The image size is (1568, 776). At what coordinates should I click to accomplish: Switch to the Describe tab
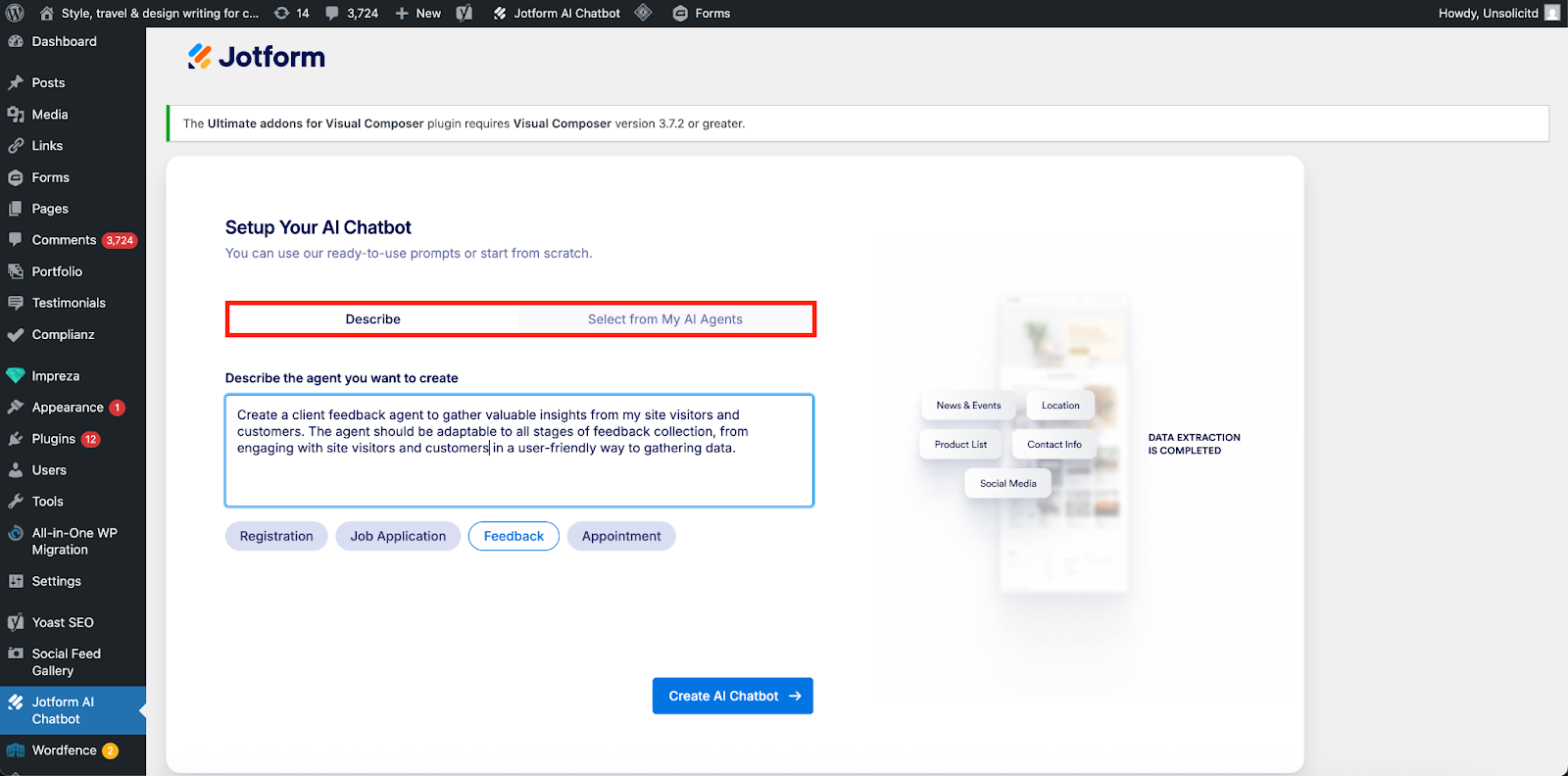[373, 319]
